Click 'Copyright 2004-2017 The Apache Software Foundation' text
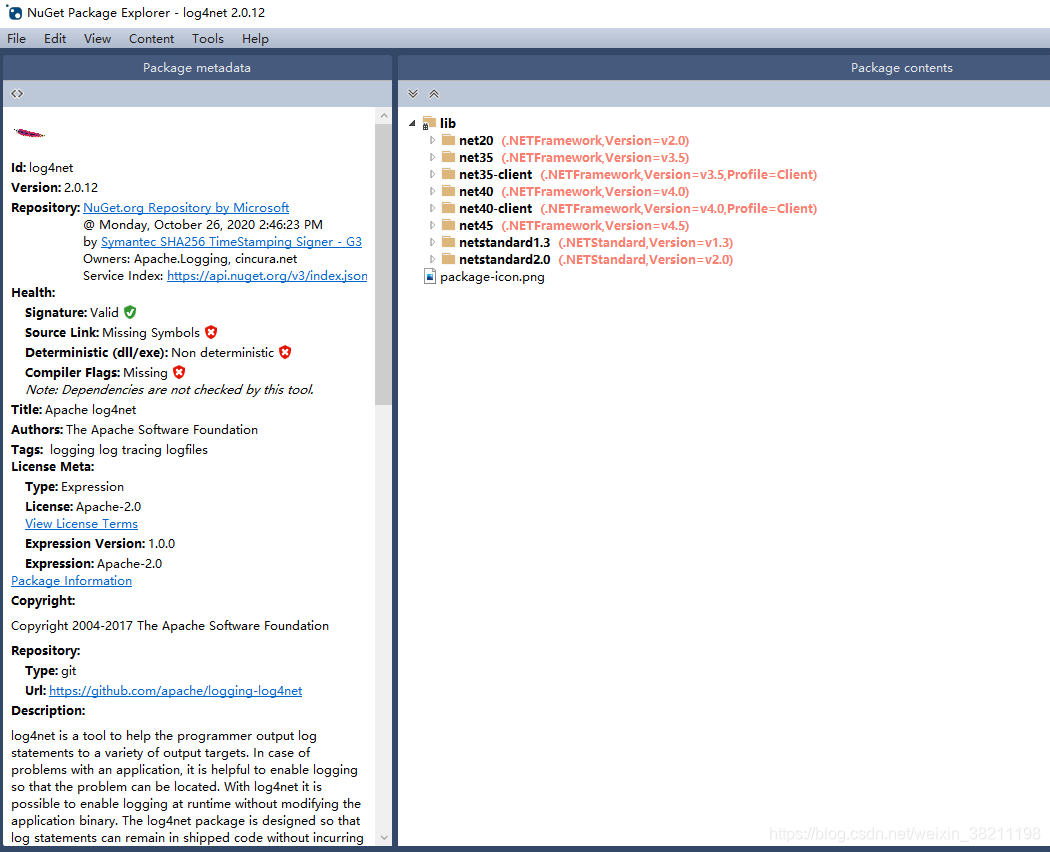Screen dimensions: 1050x852 point(170,626)
